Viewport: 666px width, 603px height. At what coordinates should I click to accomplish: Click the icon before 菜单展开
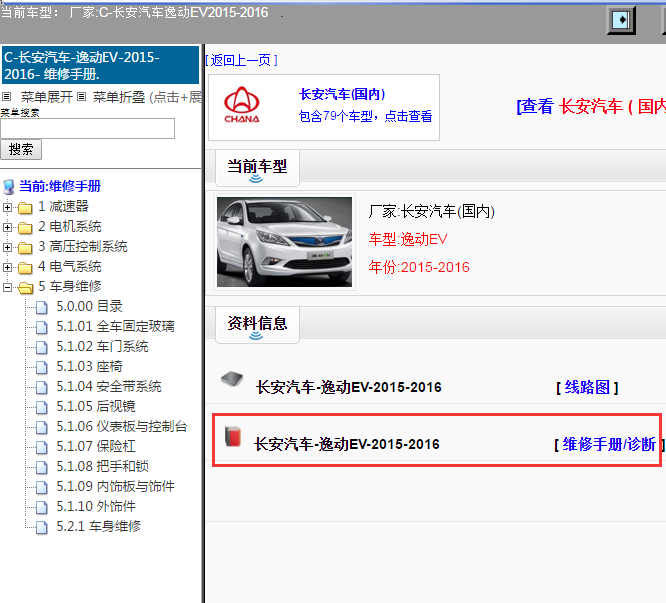pyautogui.click(x=6, y=97)
